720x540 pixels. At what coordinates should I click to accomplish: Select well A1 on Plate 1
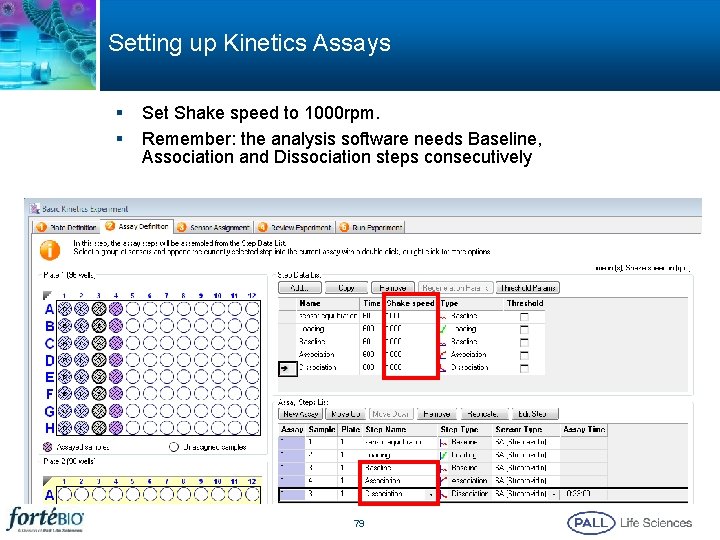[x=64, y=309]
